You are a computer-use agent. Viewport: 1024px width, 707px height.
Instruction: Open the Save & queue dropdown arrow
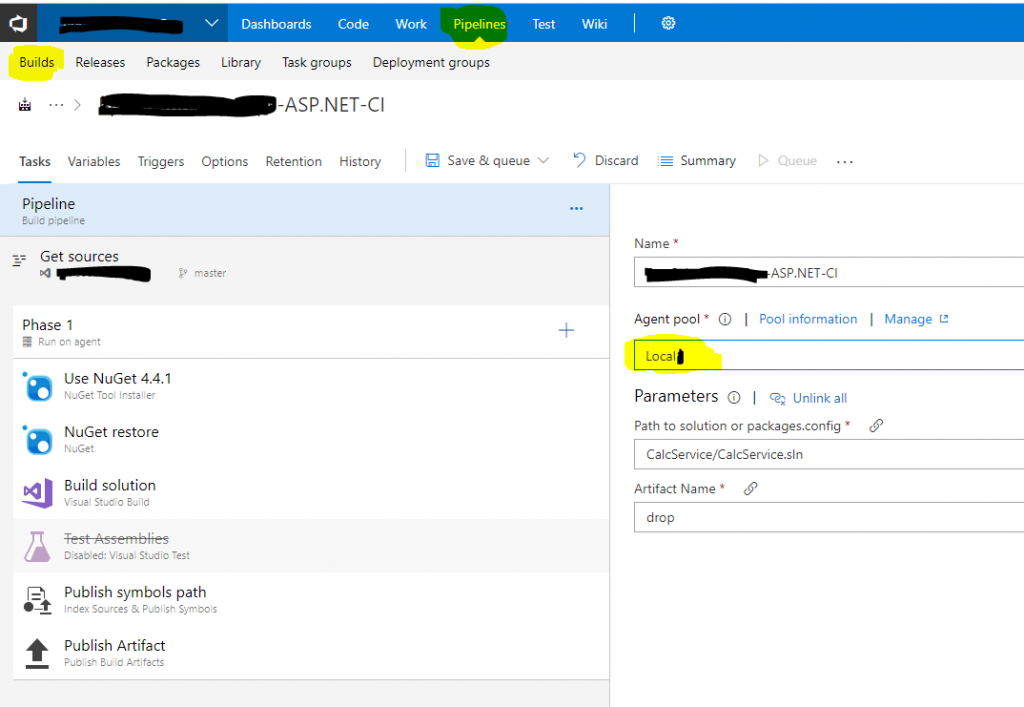(x=543, y=160)
